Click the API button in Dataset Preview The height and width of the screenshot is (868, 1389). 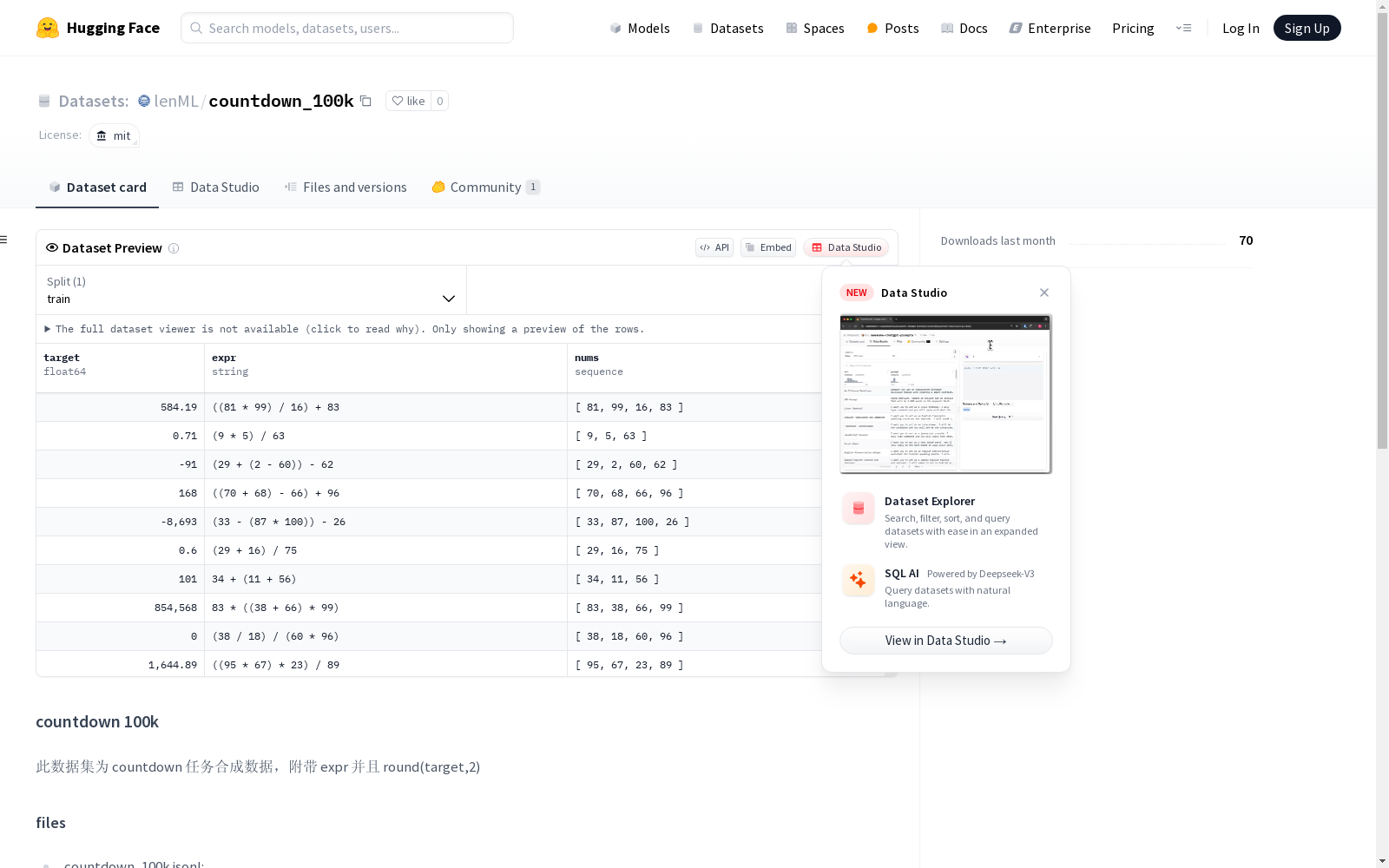(x=714, y=247)
